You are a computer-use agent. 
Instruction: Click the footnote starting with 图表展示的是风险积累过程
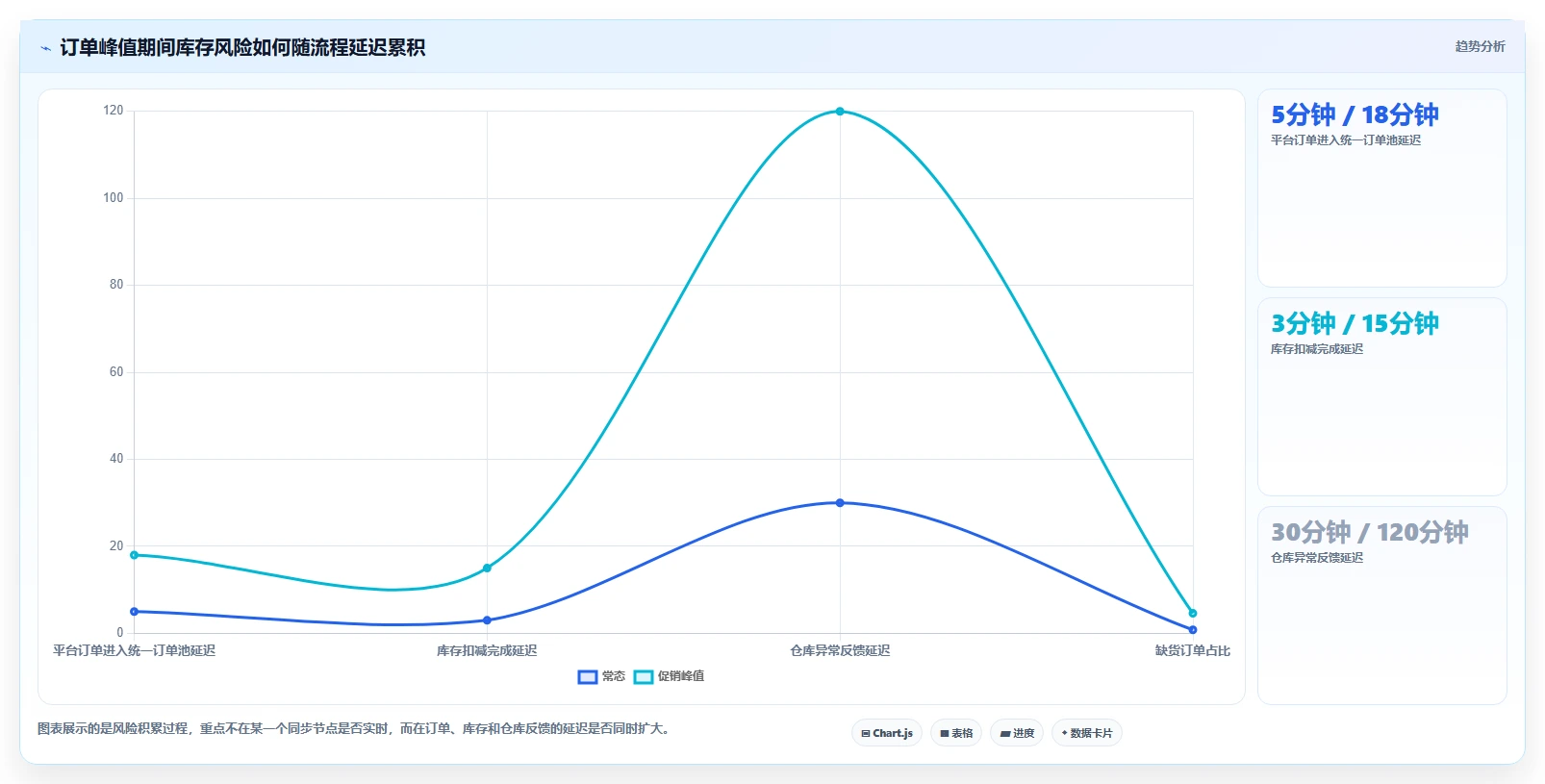tap(356, 729)
